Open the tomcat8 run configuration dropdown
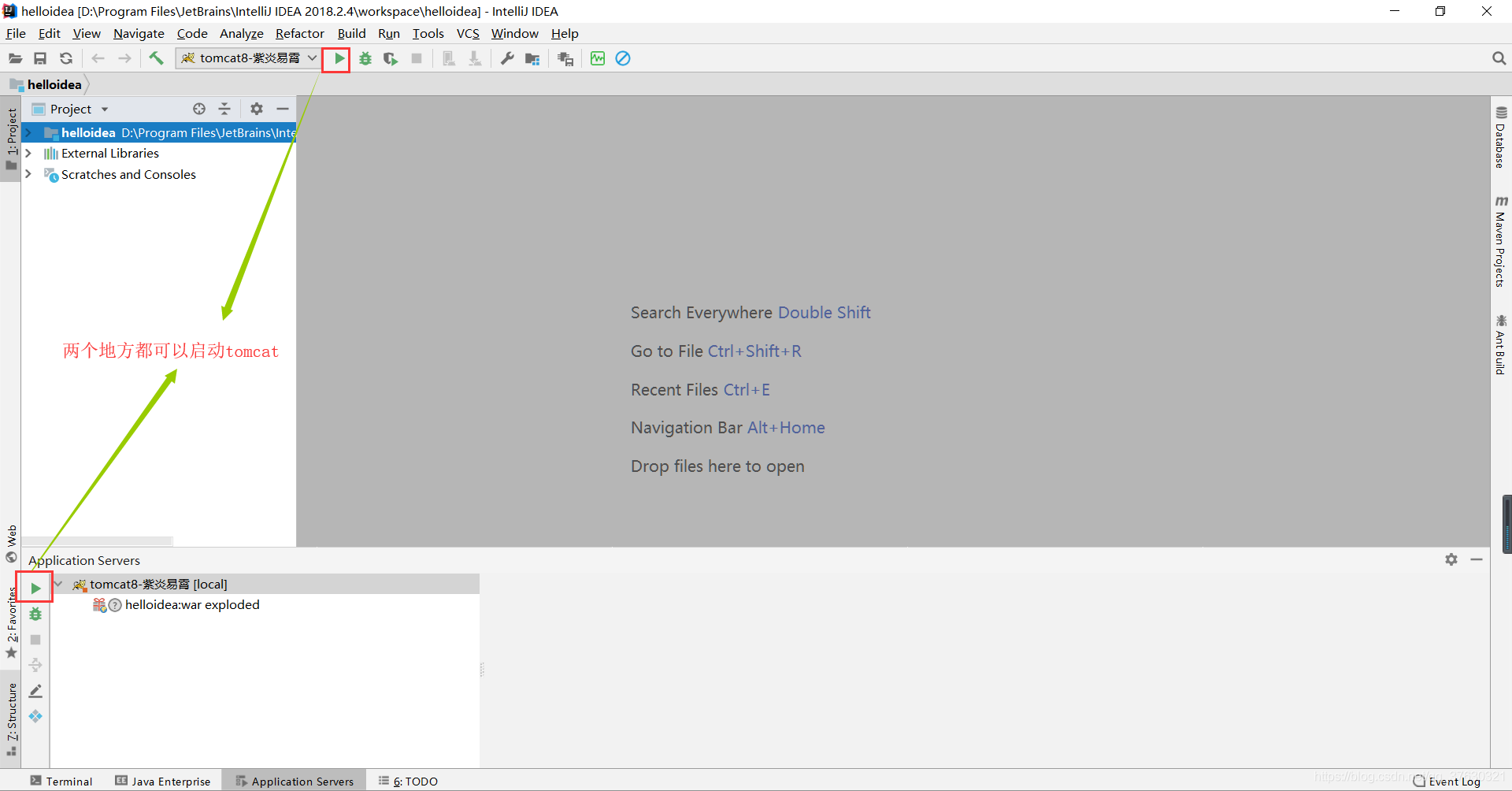The width and height of the screenshot is (1512, 791). [x=248, y=58]
